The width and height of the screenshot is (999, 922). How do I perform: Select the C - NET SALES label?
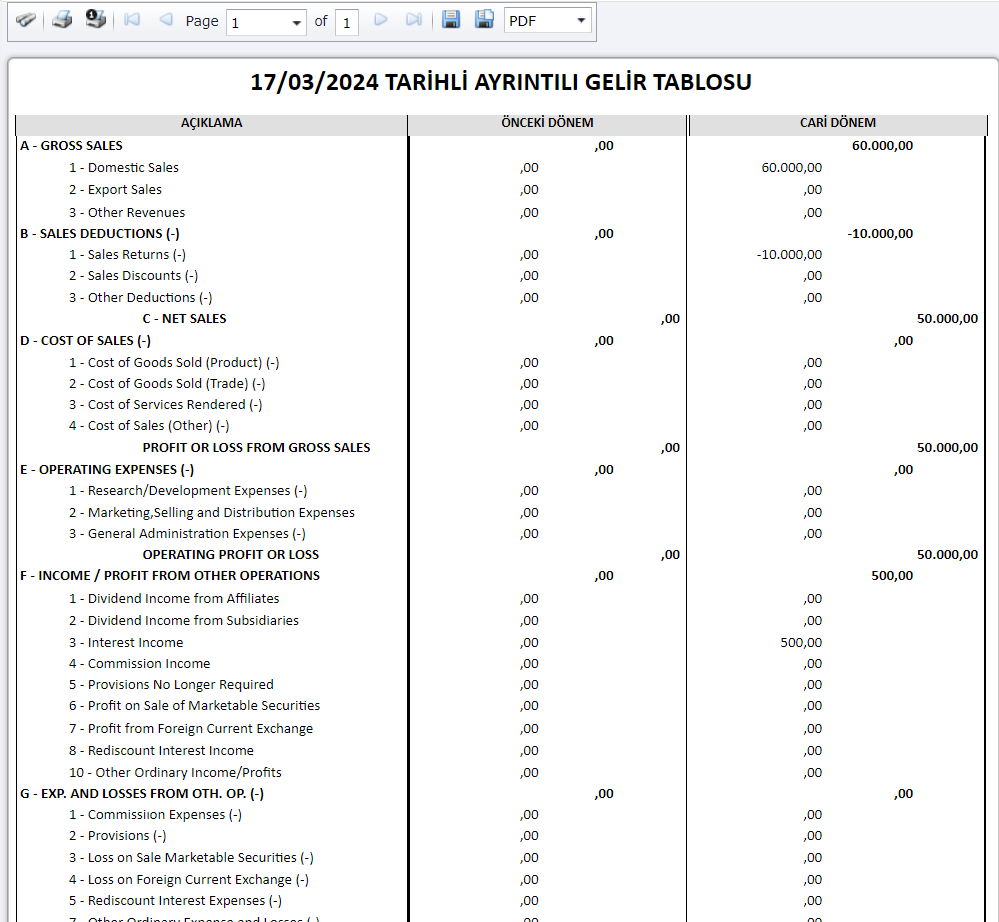(184, 319)
